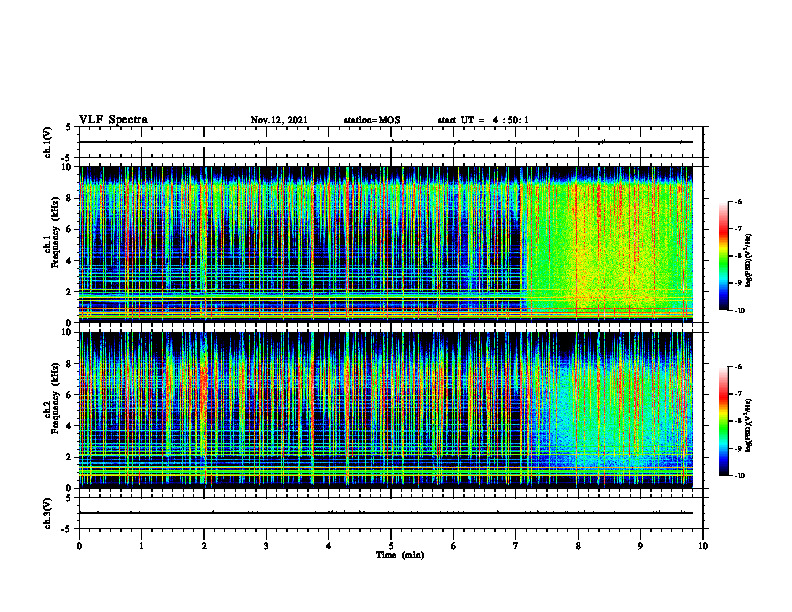Click the '4' kHz tick on ch.2 axis
Image resolution: width=792 pixels, height=612 pixels.
[x=70, y=426]
